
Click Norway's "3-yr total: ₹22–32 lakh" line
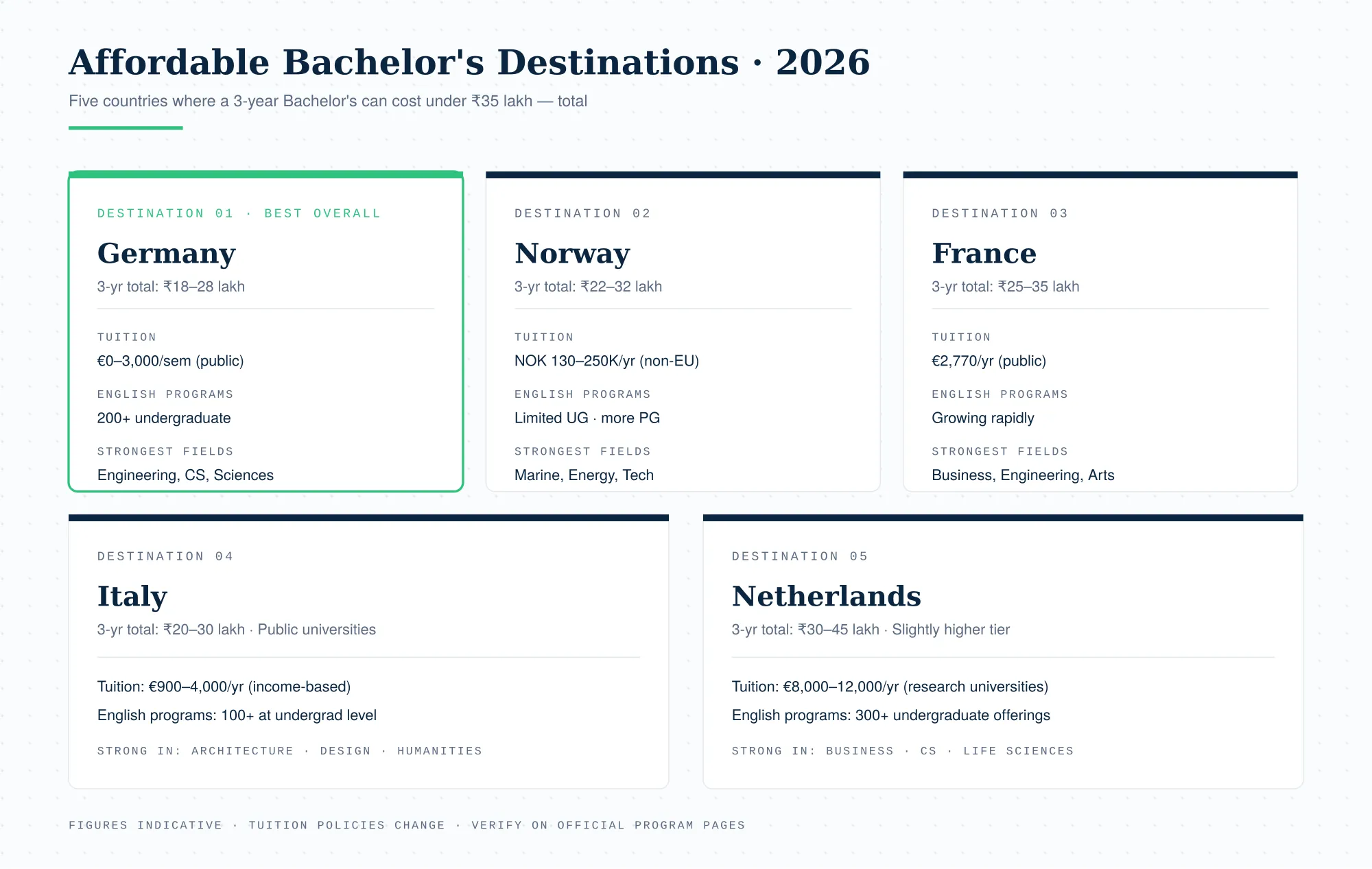[588, 287]
